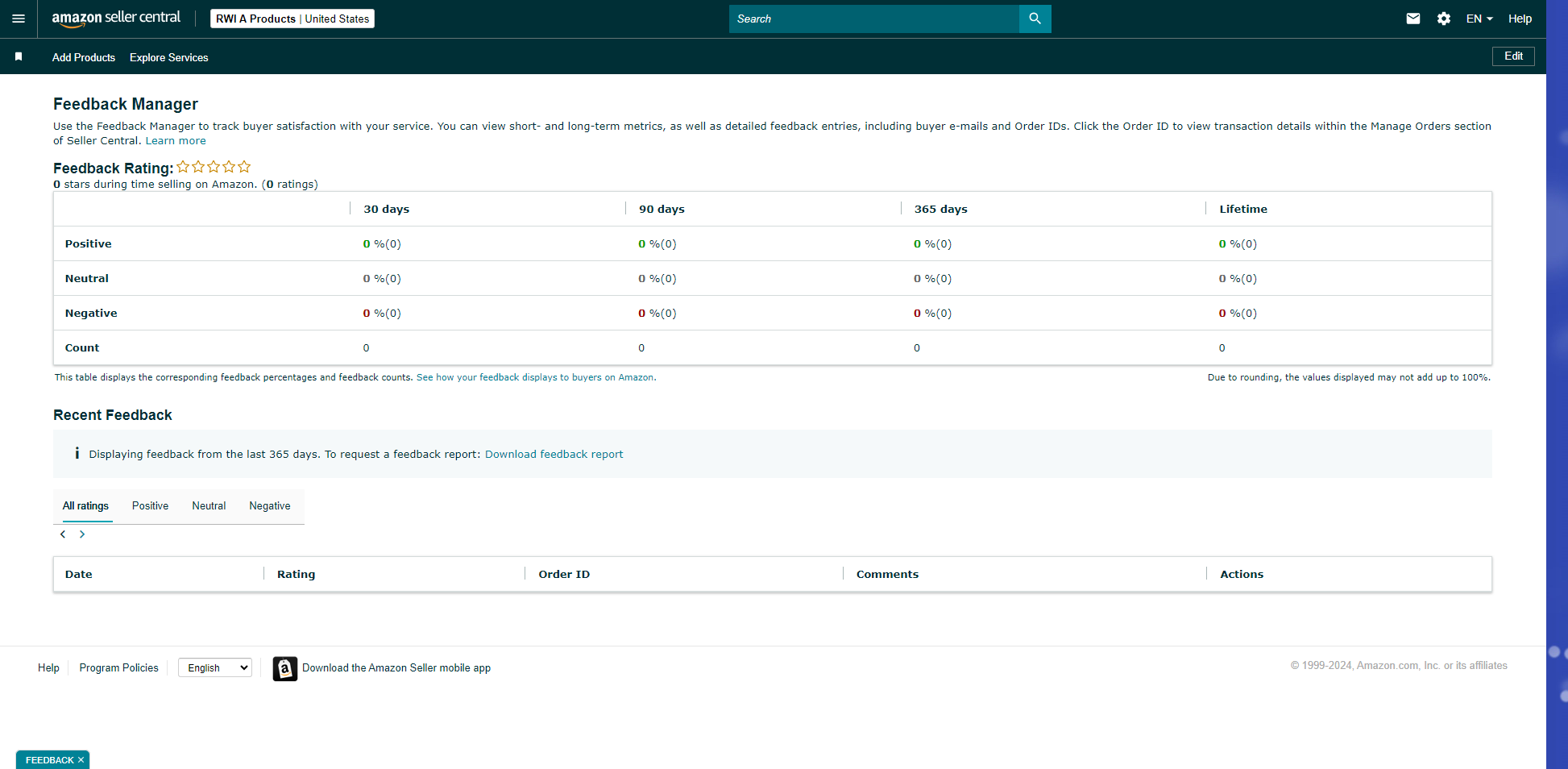Viewport: 1568px width, 769px height.
Task: Click the Actions column header
Action: (1242, 575)
